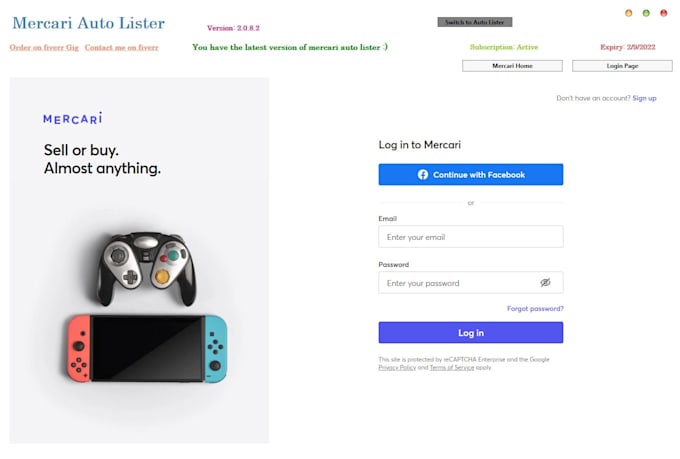This screenshot has width=680, height=459.
Task: Click the Switch to Auto Lister button
Action: click(475, 22)
